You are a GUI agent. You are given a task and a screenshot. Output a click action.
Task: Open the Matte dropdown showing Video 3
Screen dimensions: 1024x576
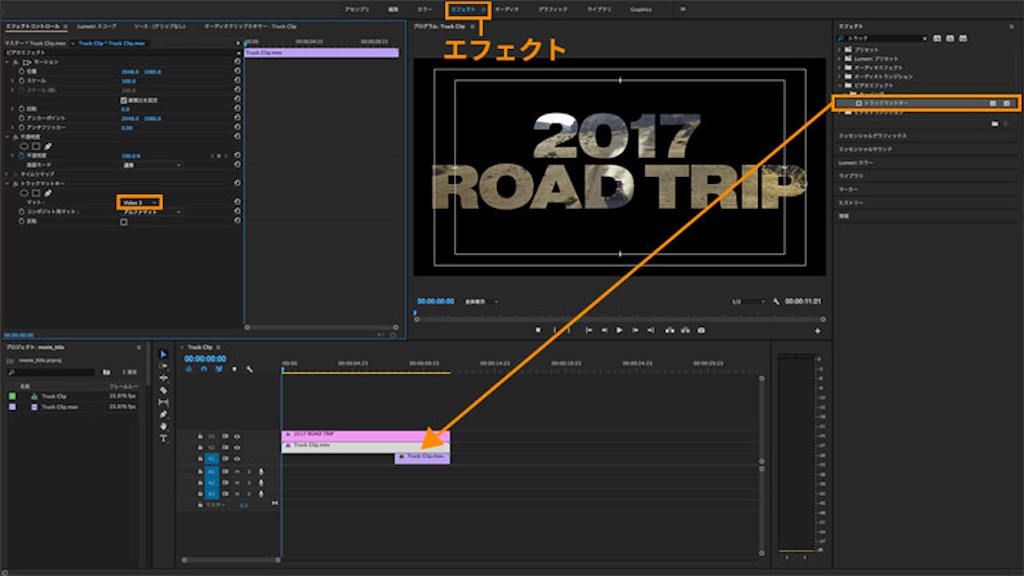coord(139,202)
